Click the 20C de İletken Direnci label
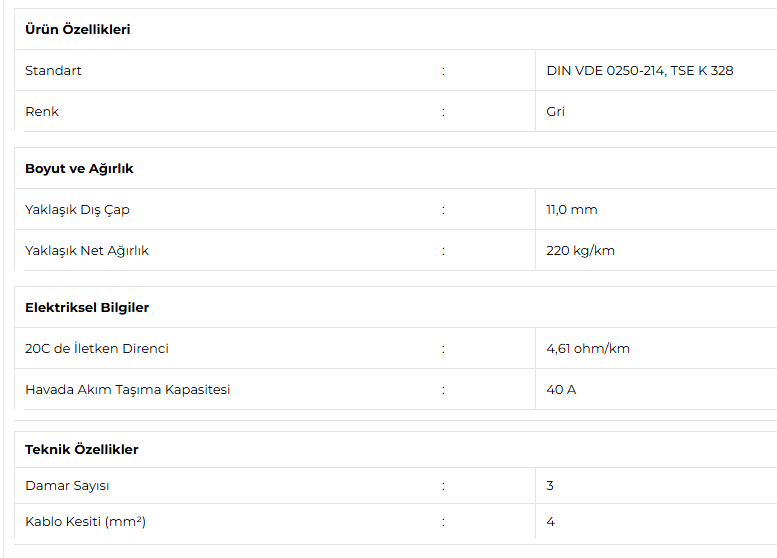This screenshot has height=558, width=777. pyautogui.click(x=97, y=349)
